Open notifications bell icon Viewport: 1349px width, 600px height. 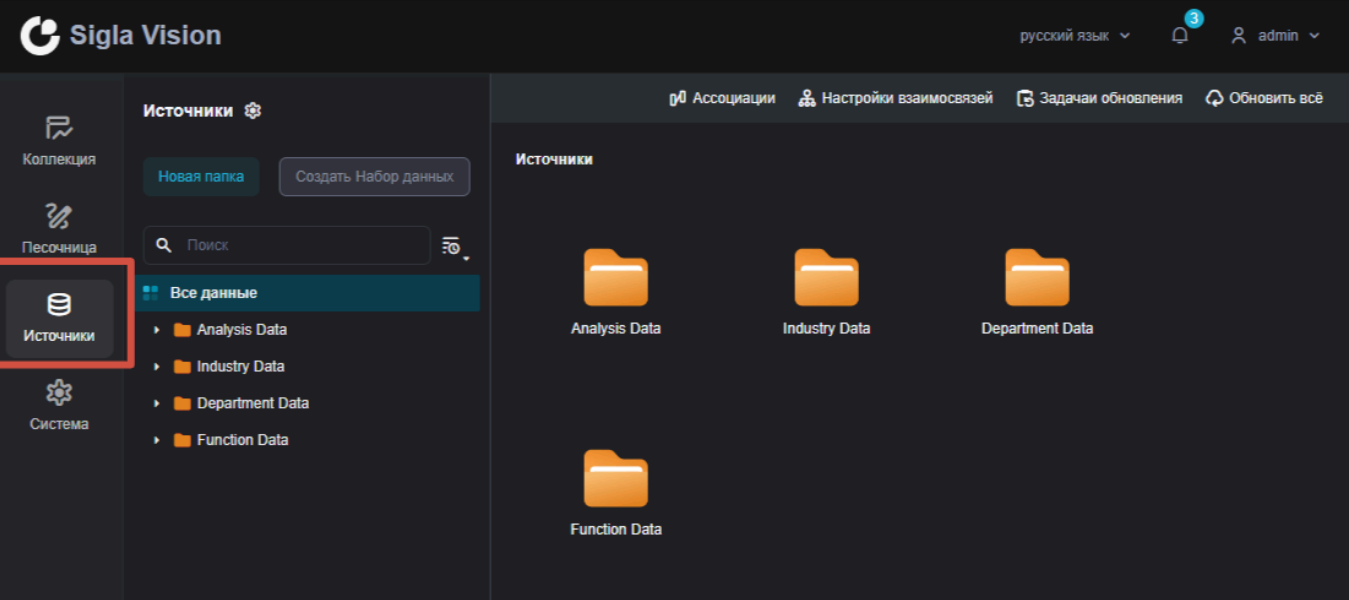tap(1180, 36)
